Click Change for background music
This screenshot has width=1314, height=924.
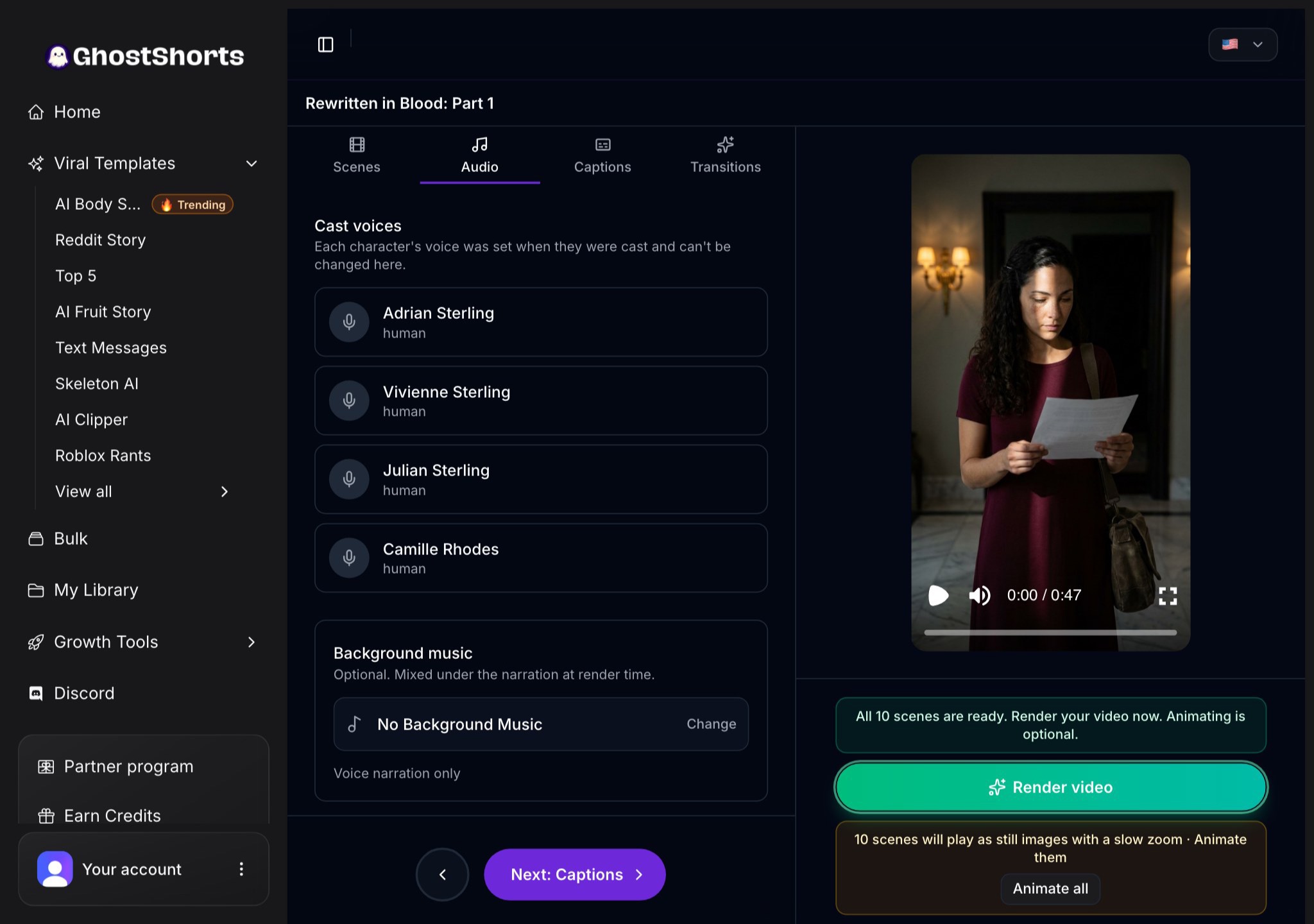[711, 724]
